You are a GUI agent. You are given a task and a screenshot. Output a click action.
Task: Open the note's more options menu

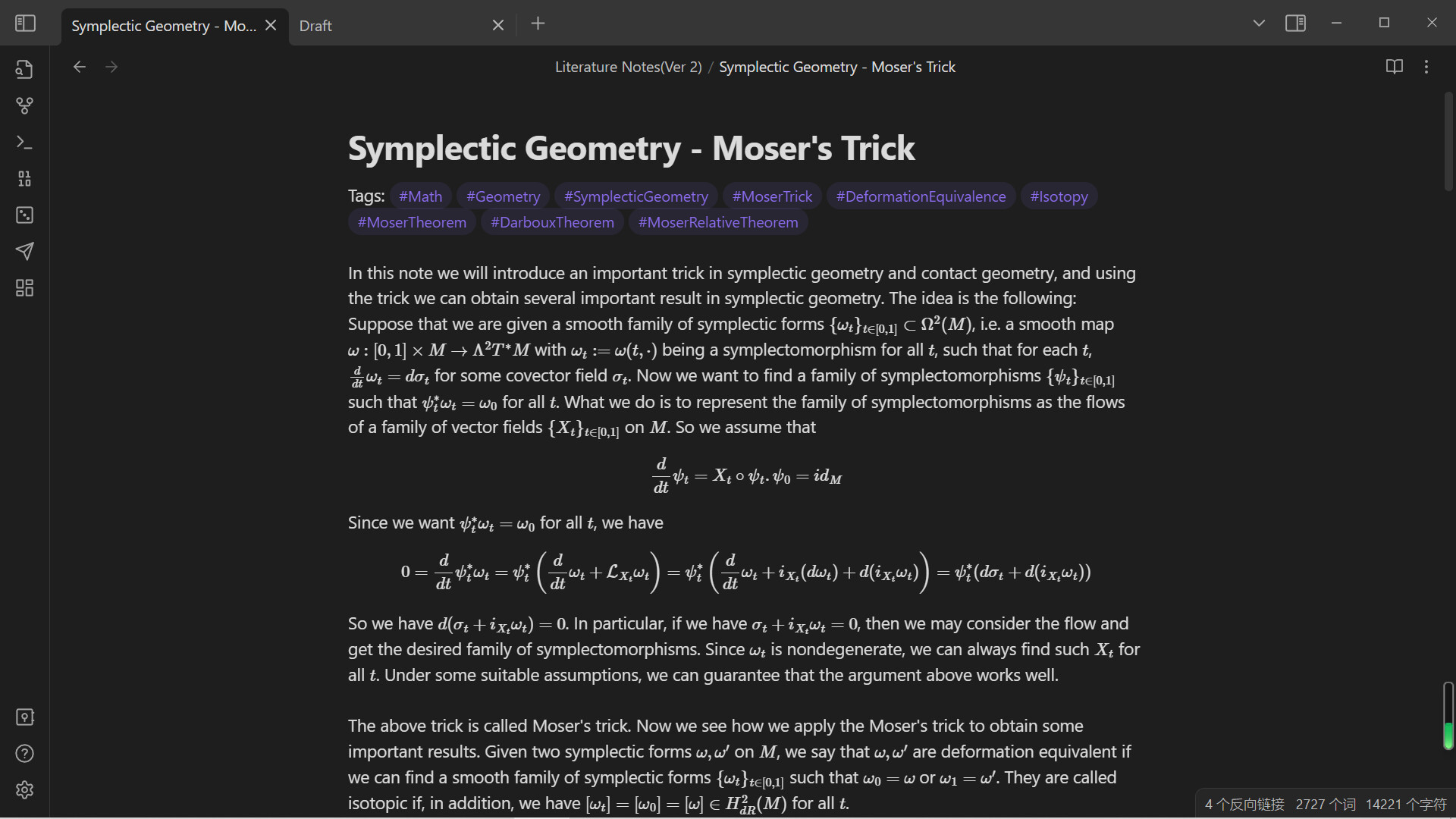pyautogui.click(x=1426, y=67)
